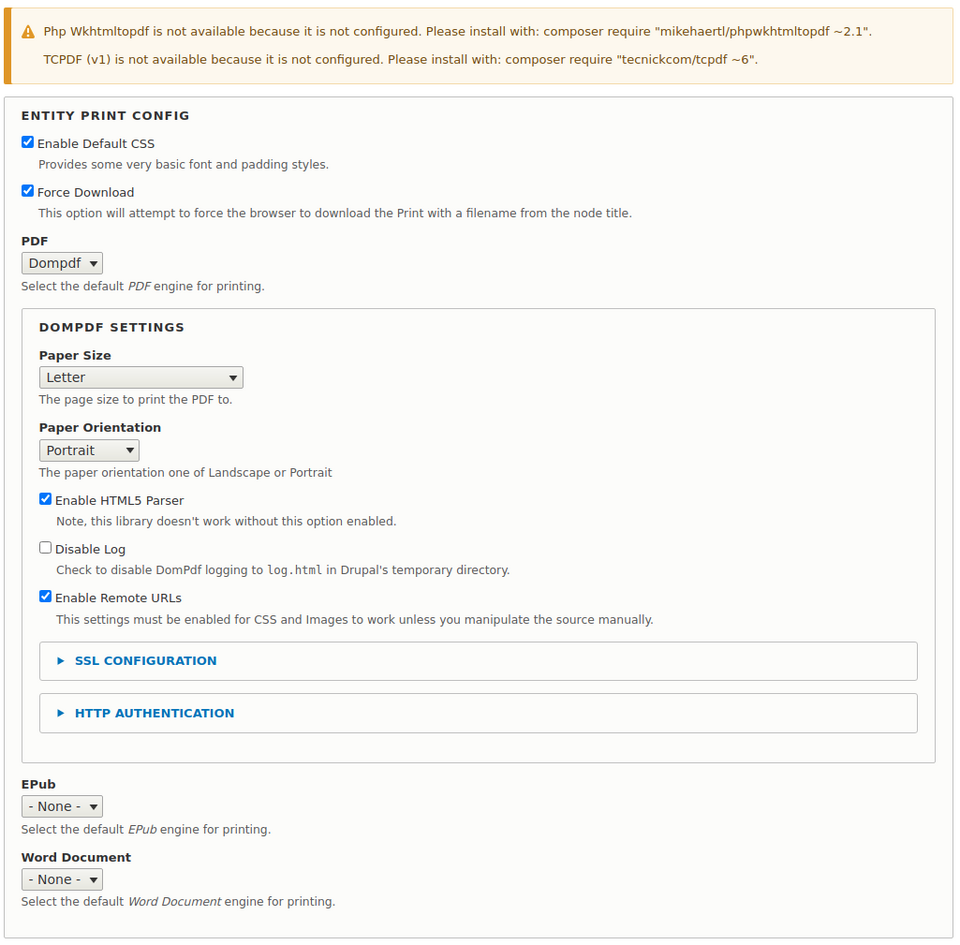The width and height of the screenshot is (960, 945).
Task: Click the warning triangle icon in the alert banner
Action: pyautogui.click(x=28, y=31)
